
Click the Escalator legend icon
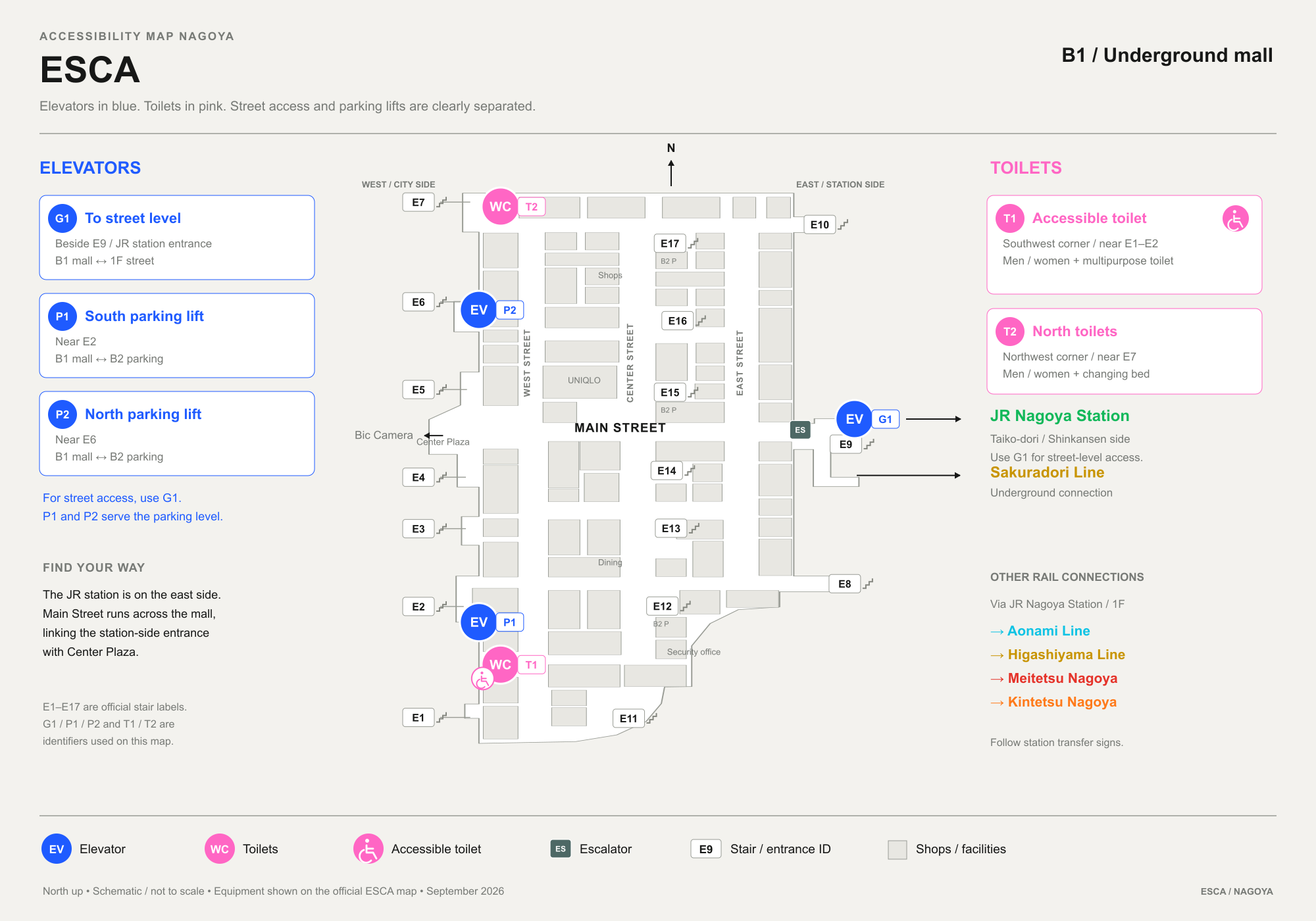561,849
